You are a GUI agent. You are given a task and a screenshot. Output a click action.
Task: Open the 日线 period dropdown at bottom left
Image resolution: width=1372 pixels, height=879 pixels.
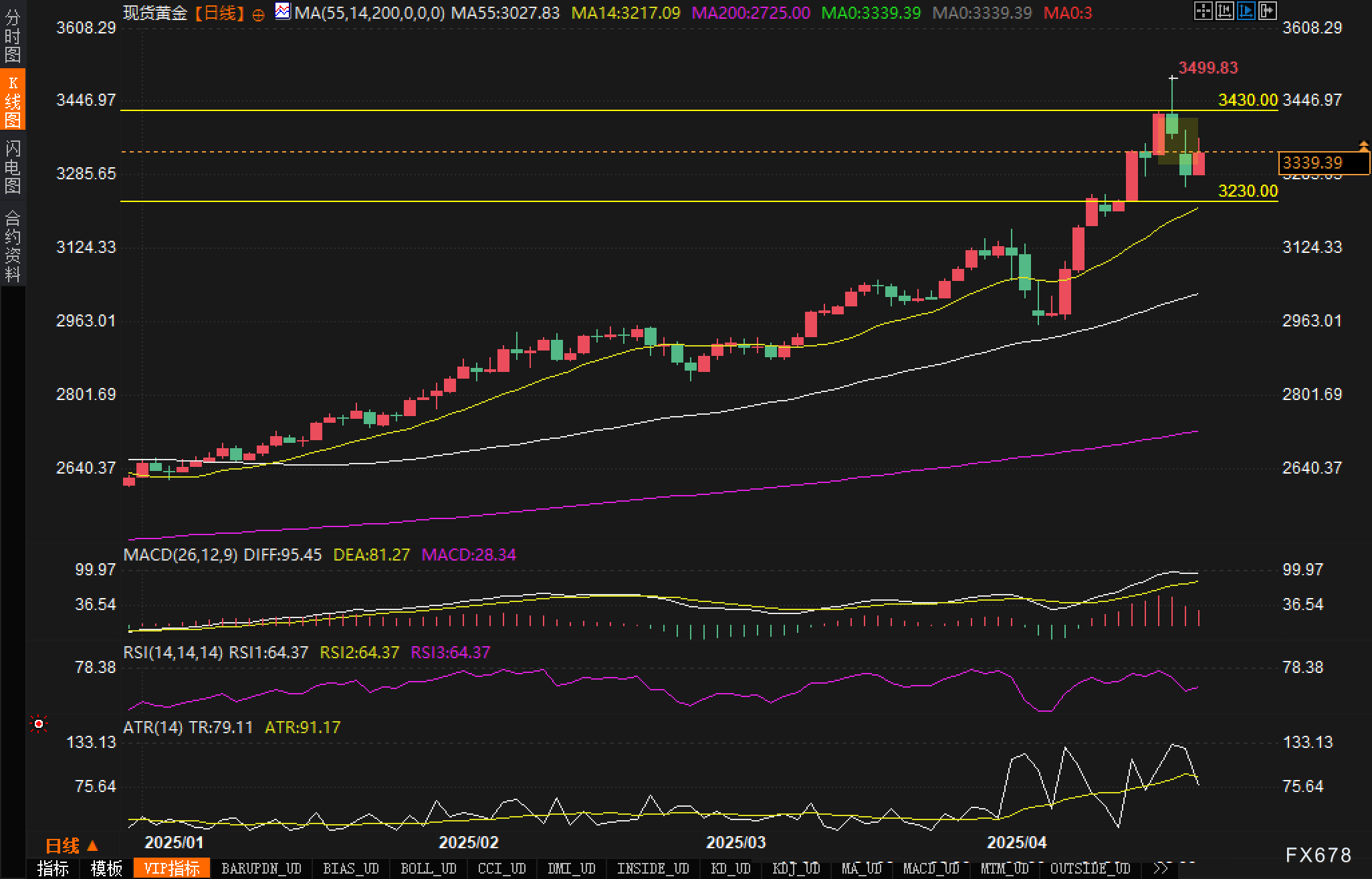(72, 846)
